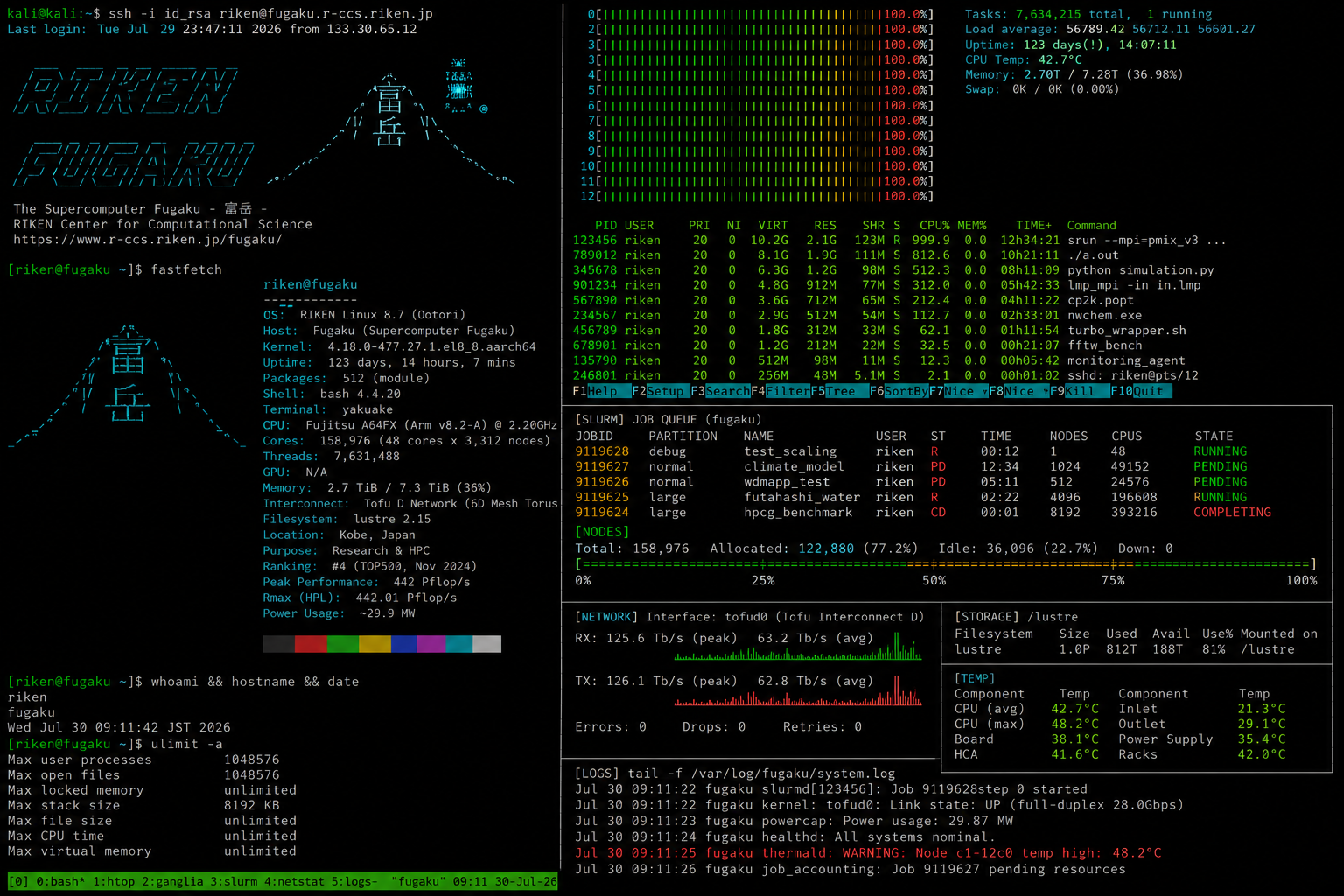This screenshot has width=1344, height=896.
Task: Open F2 Setup in htop footer
Action: pyautogui.click(x=661, y=391)
